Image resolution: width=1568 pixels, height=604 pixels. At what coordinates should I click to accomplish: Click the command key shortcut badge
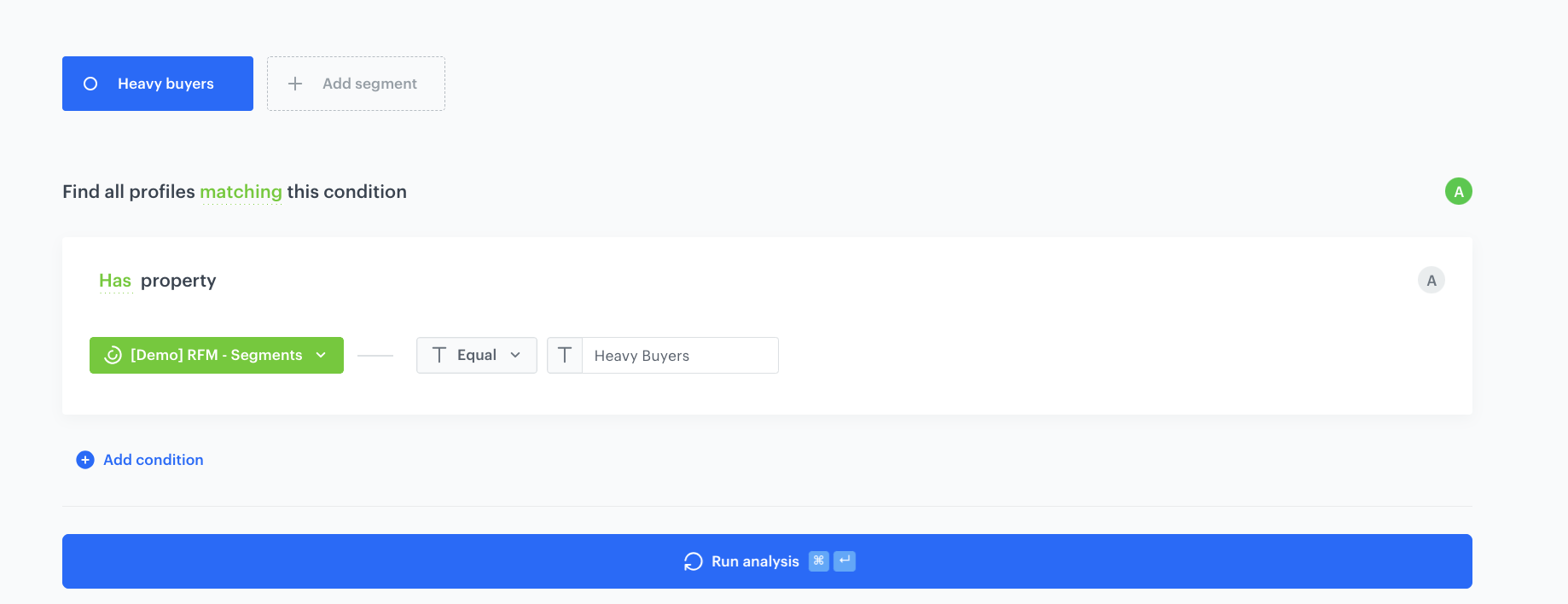pos(819,560)
